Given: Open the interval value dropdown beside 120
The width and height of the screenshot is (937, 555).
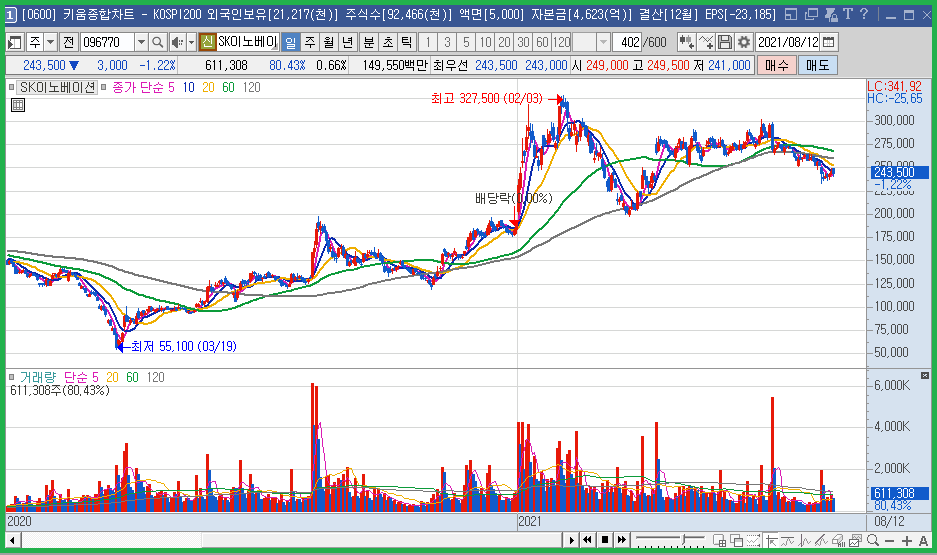Looking at the screenshot, I should tap(603, 42).
